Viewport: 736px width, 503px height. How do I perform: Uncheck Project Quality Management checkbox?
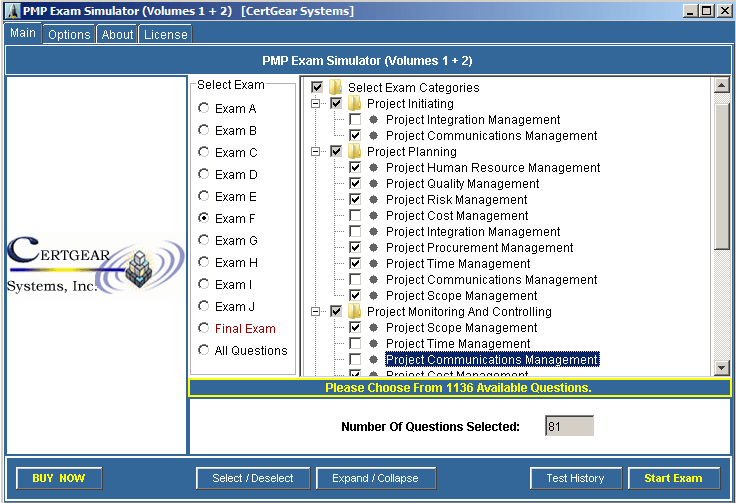(x=355, y=183)
